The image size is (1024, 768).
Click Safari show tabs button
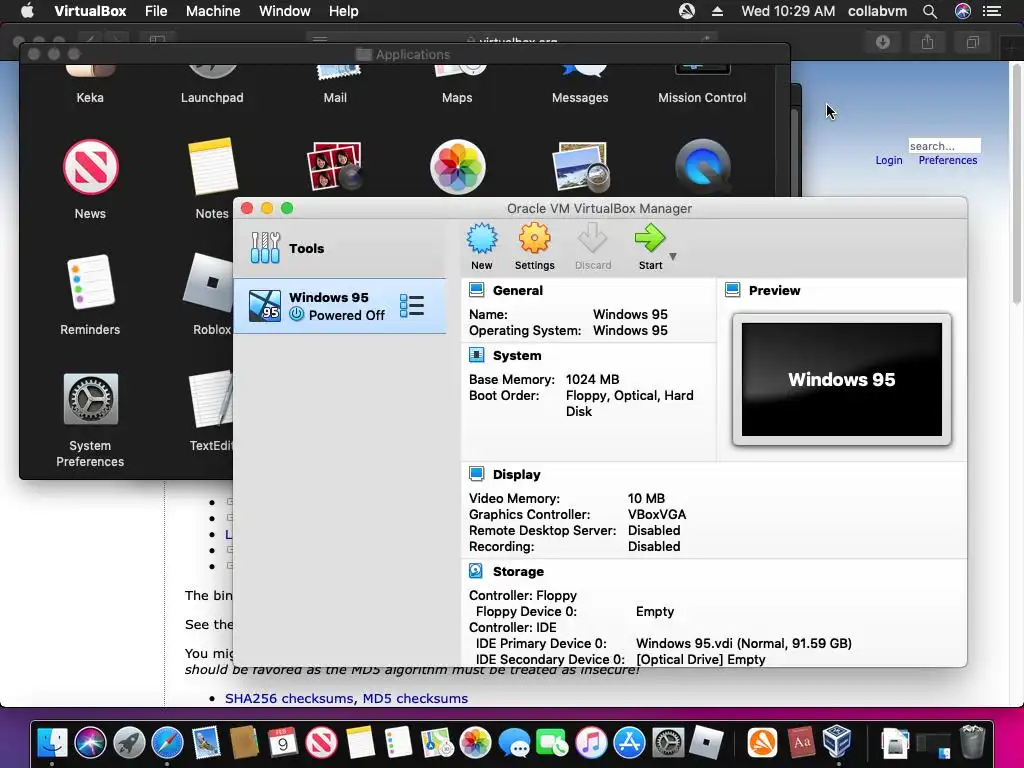pyautogui.click(x=972, y=42)
